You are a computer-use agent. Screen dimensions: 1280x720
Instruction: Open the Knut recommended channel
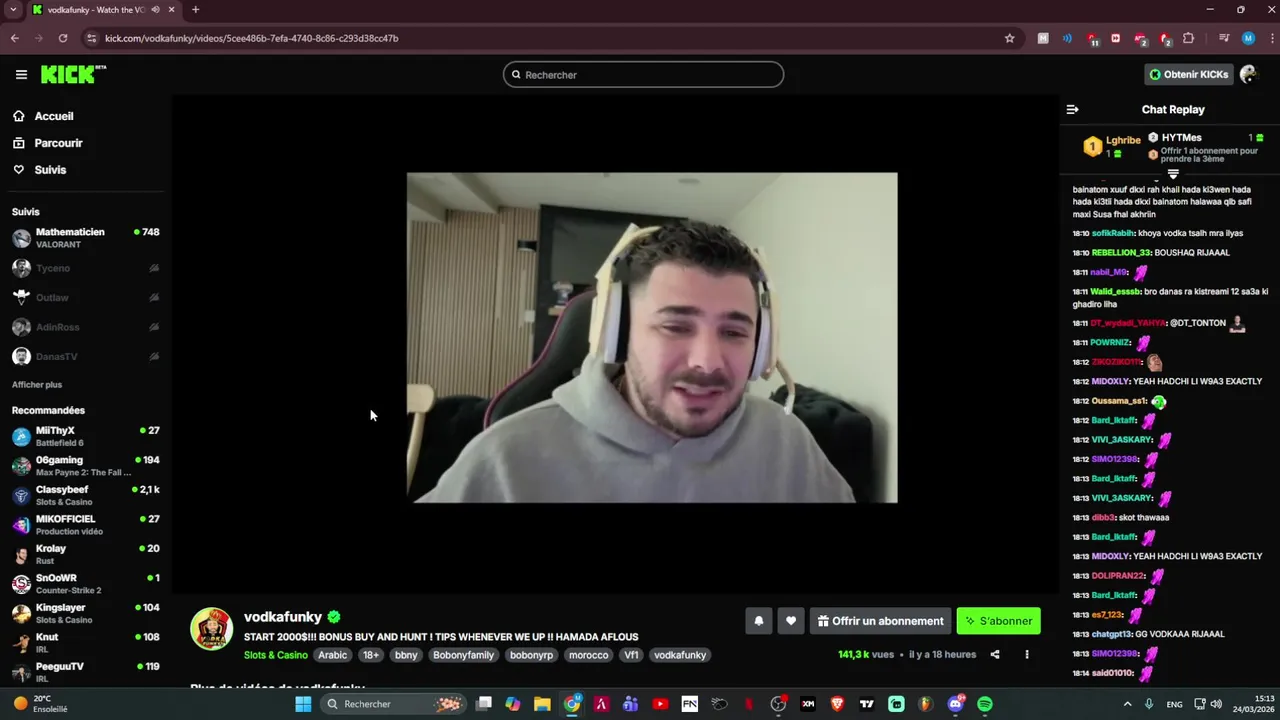click(x=86, y=643)
